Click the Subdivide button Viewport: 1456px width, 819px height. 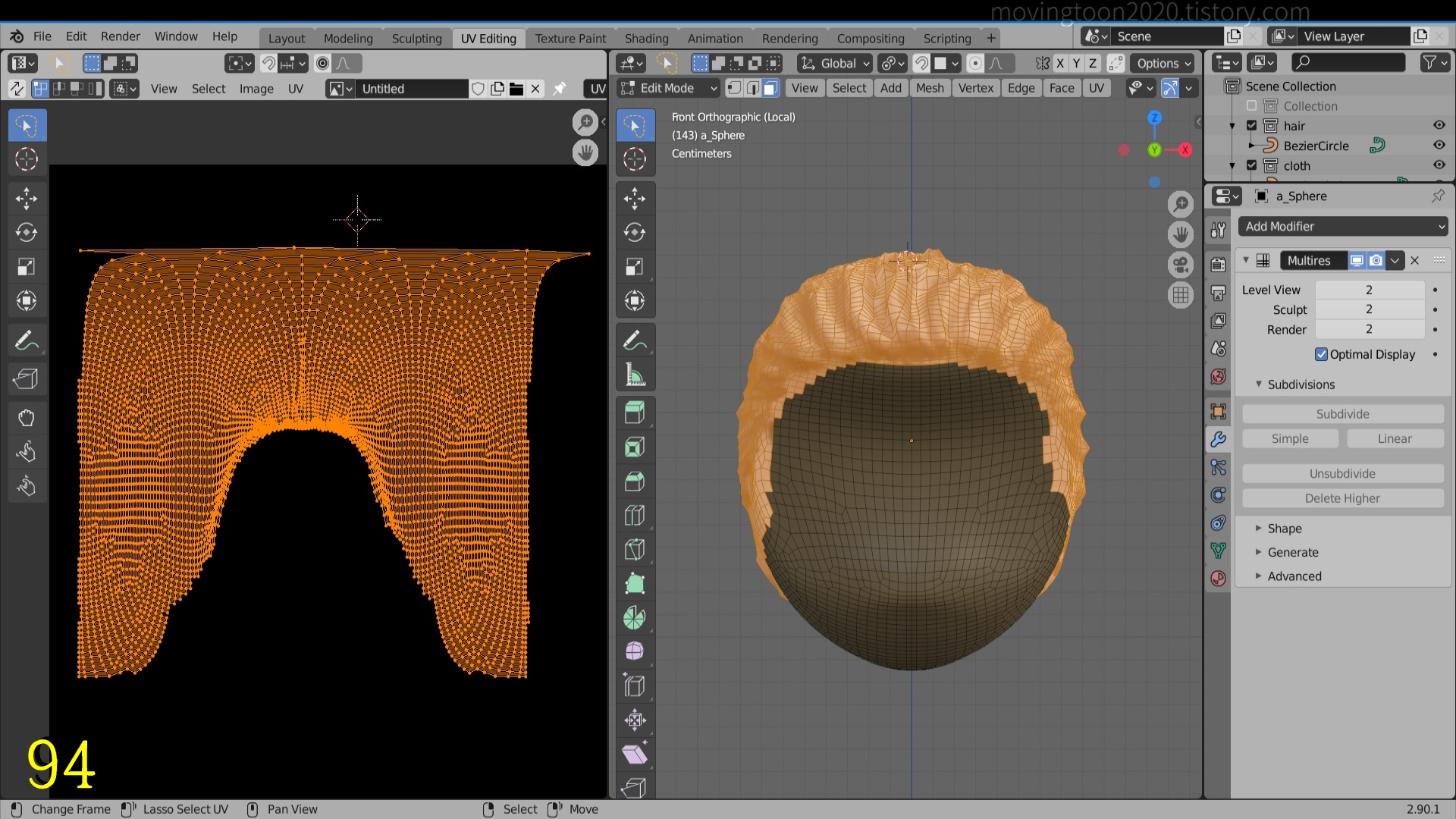pos(1341,414)
